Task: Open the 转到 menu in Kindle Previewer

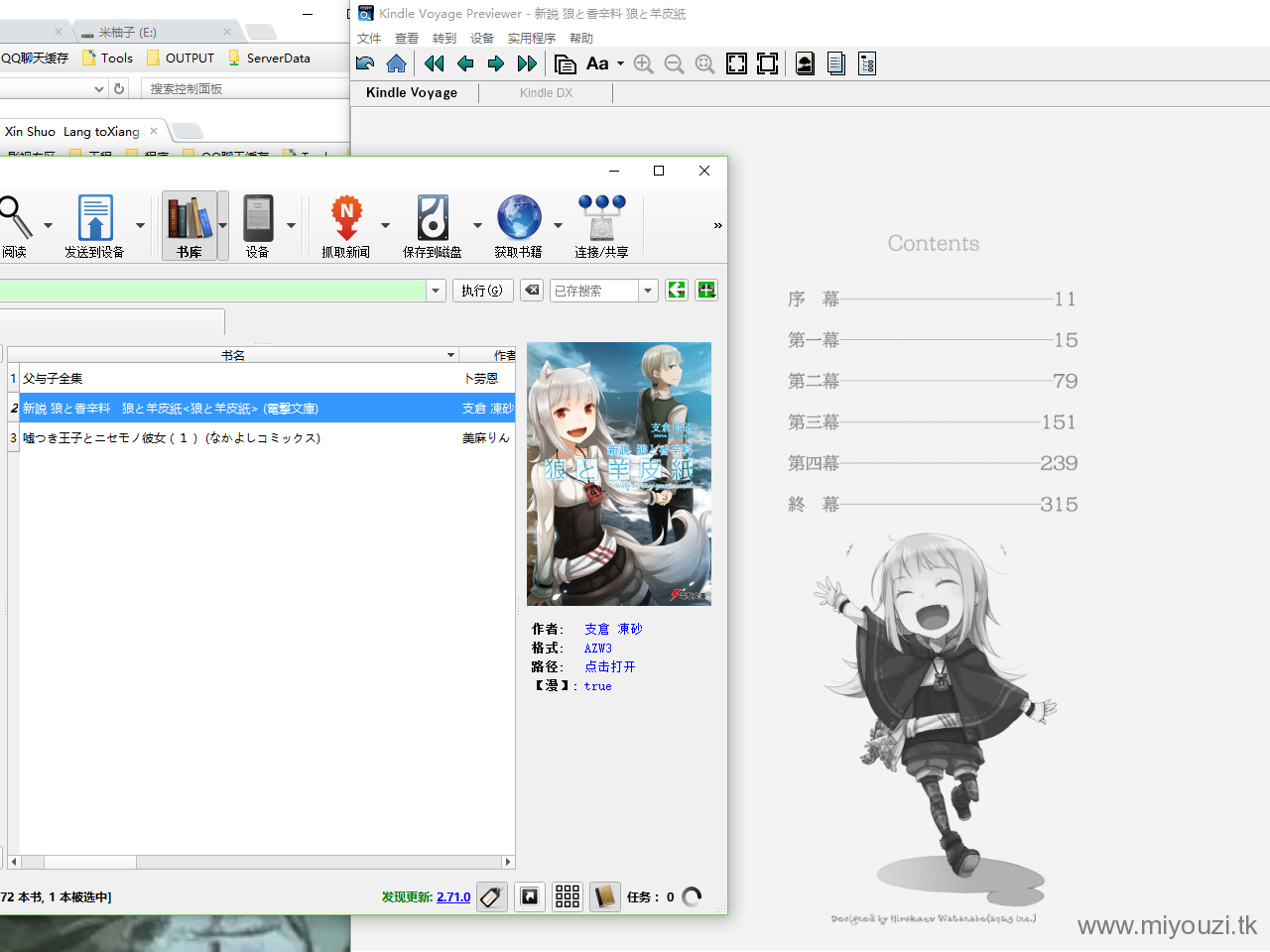Action: [x=444, y=38]
